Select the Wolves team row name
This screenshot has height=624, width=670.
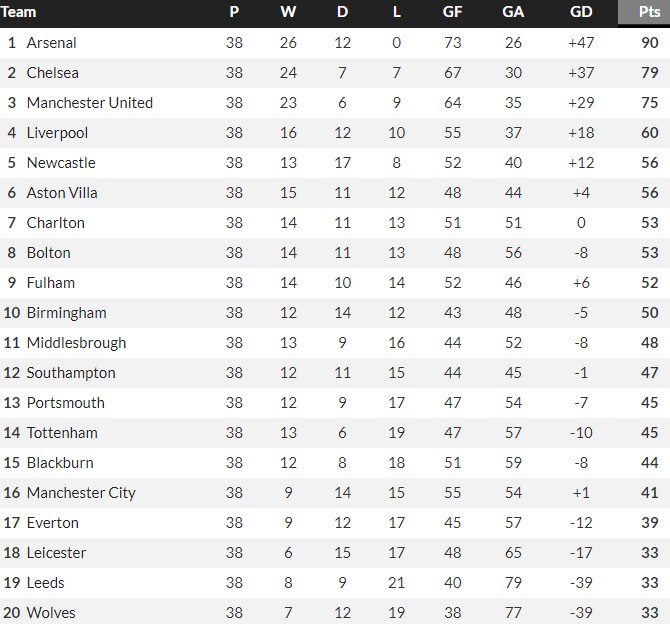pyautogui.click(x=51, y=613)
